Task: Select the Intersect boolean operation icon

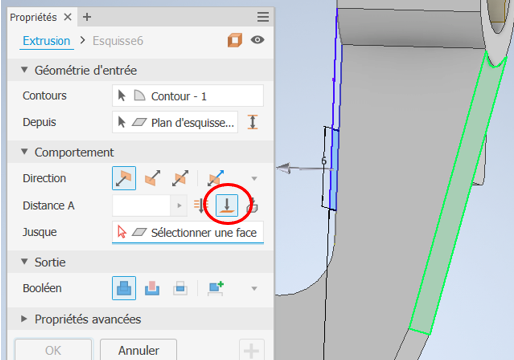Action: (x=180, y=288)
